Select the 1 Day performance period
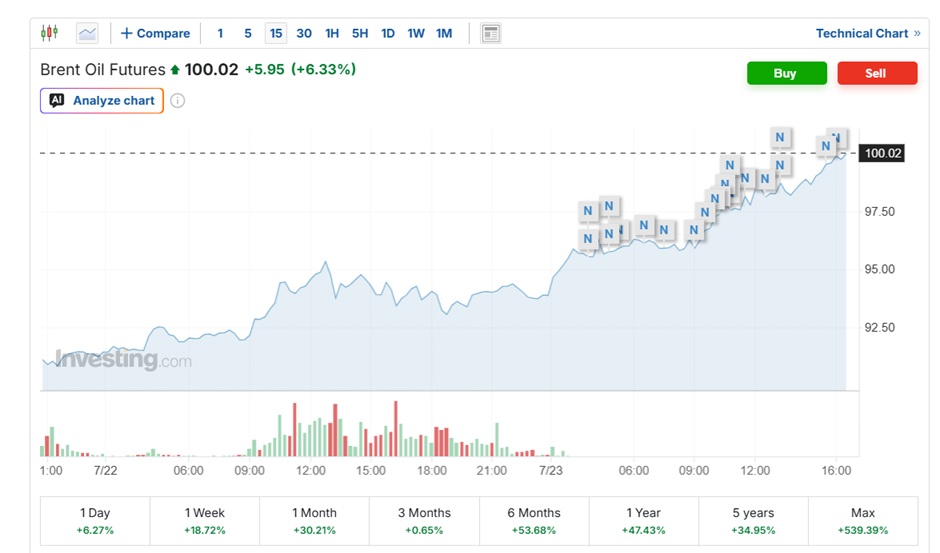Screen dimensions: 940x553 pos(95,521)
